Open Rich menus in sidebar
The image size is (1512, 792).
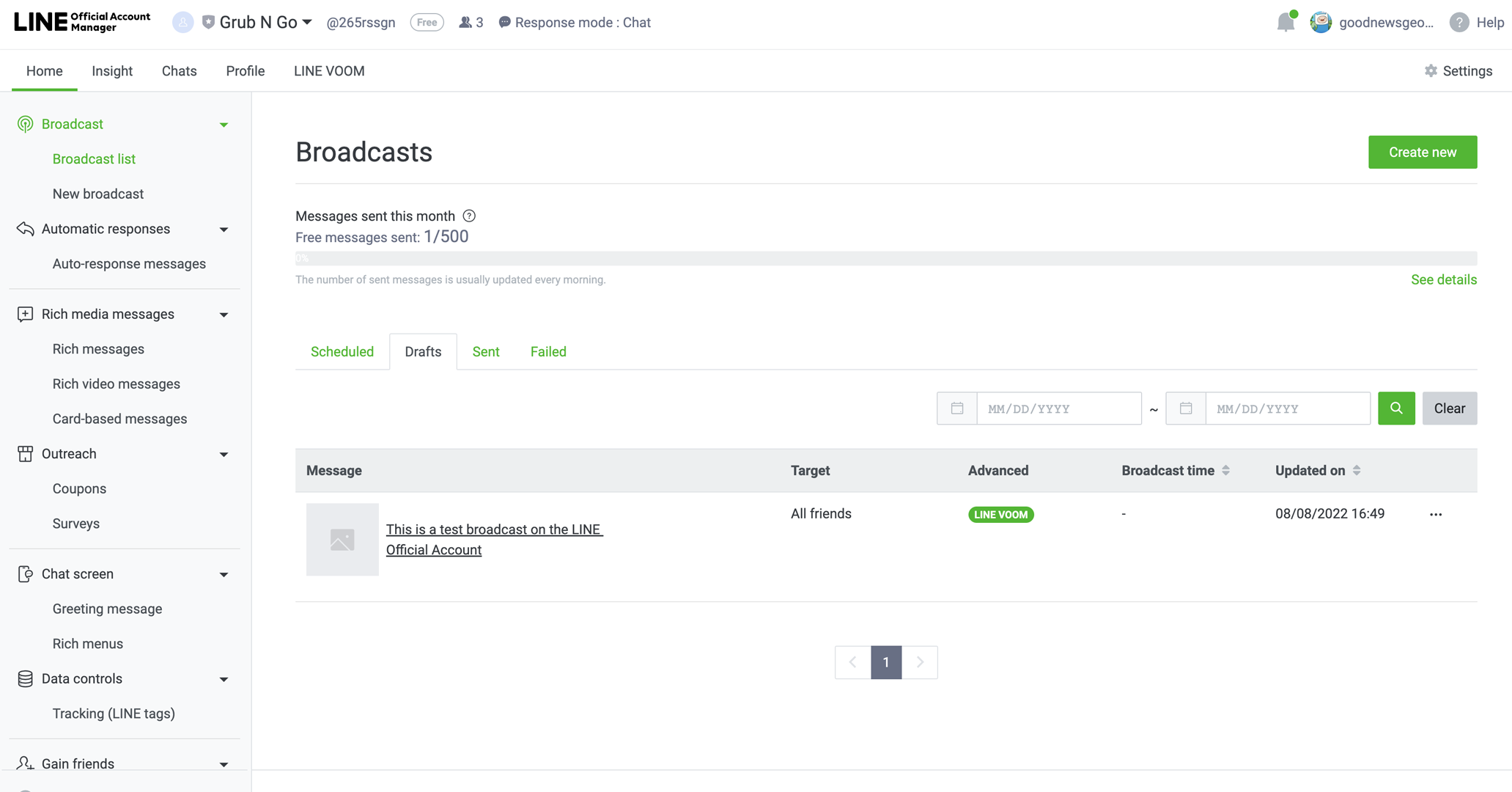pos(87,644)
